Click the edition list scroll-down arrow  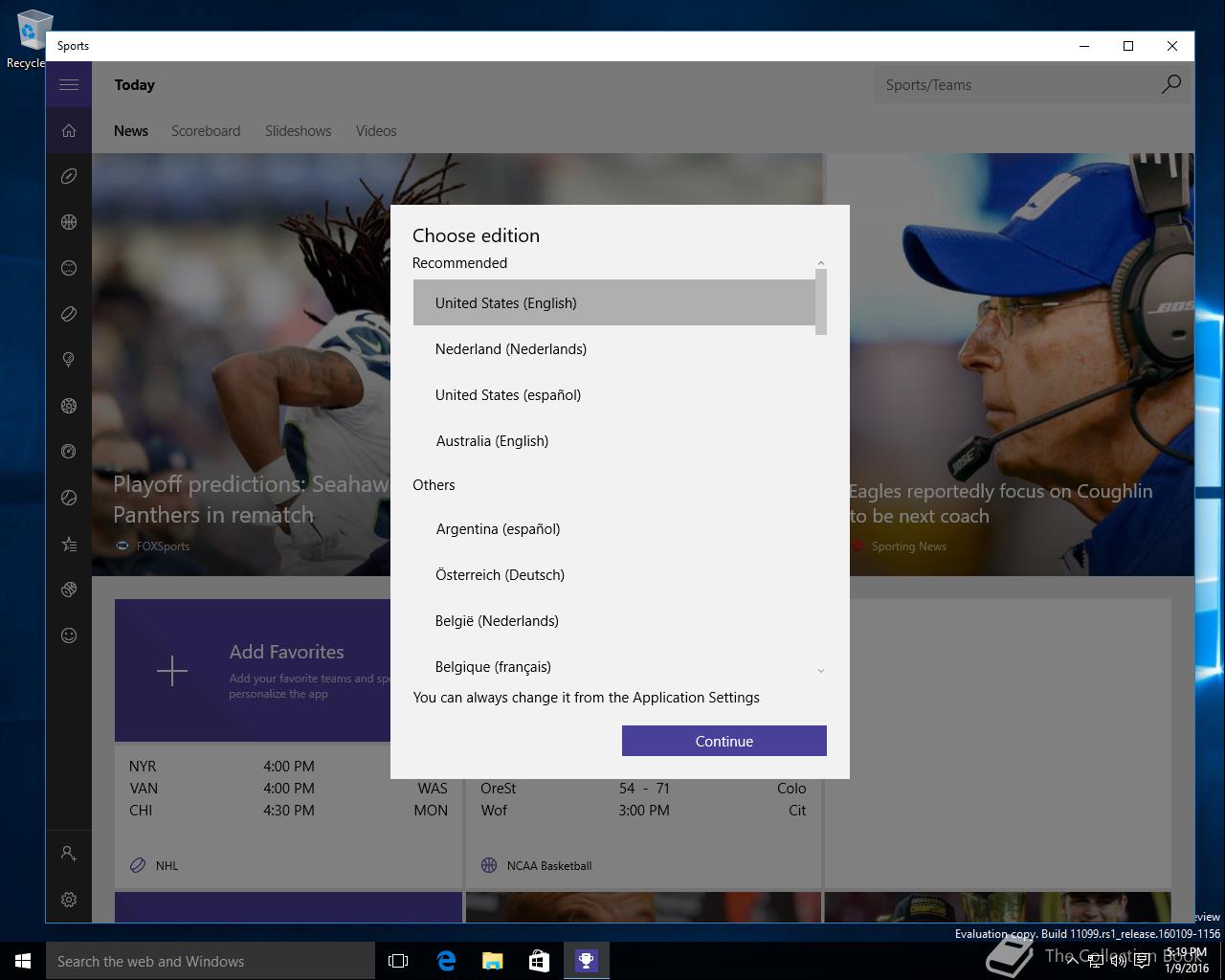820,671
